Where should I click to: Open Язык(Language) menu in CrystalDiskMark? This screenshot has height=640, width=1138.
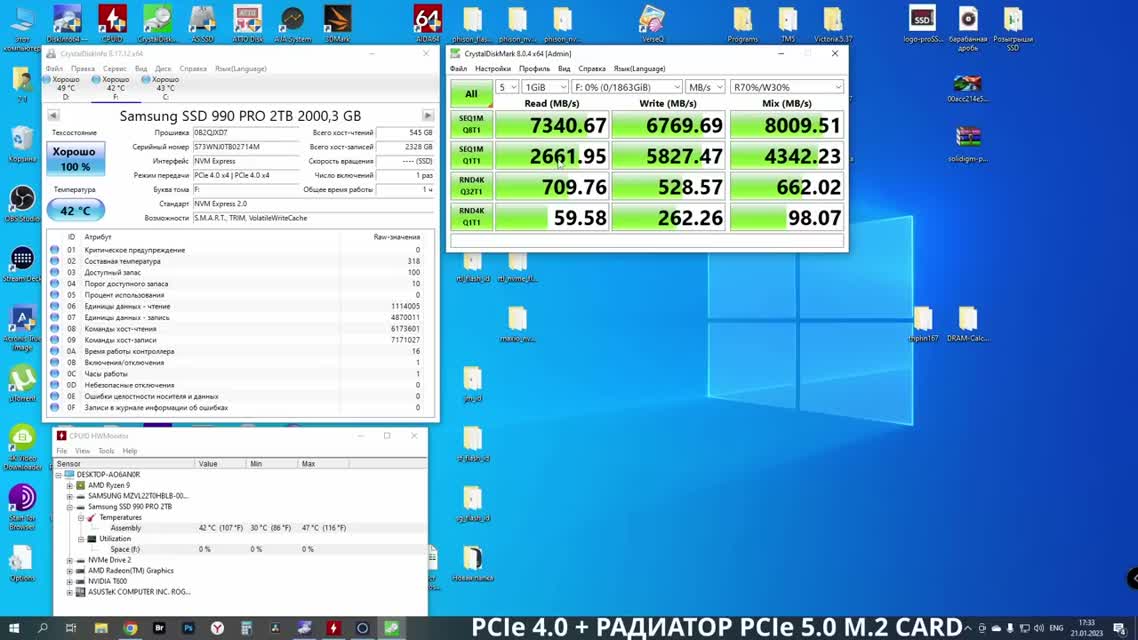(639, 68)
